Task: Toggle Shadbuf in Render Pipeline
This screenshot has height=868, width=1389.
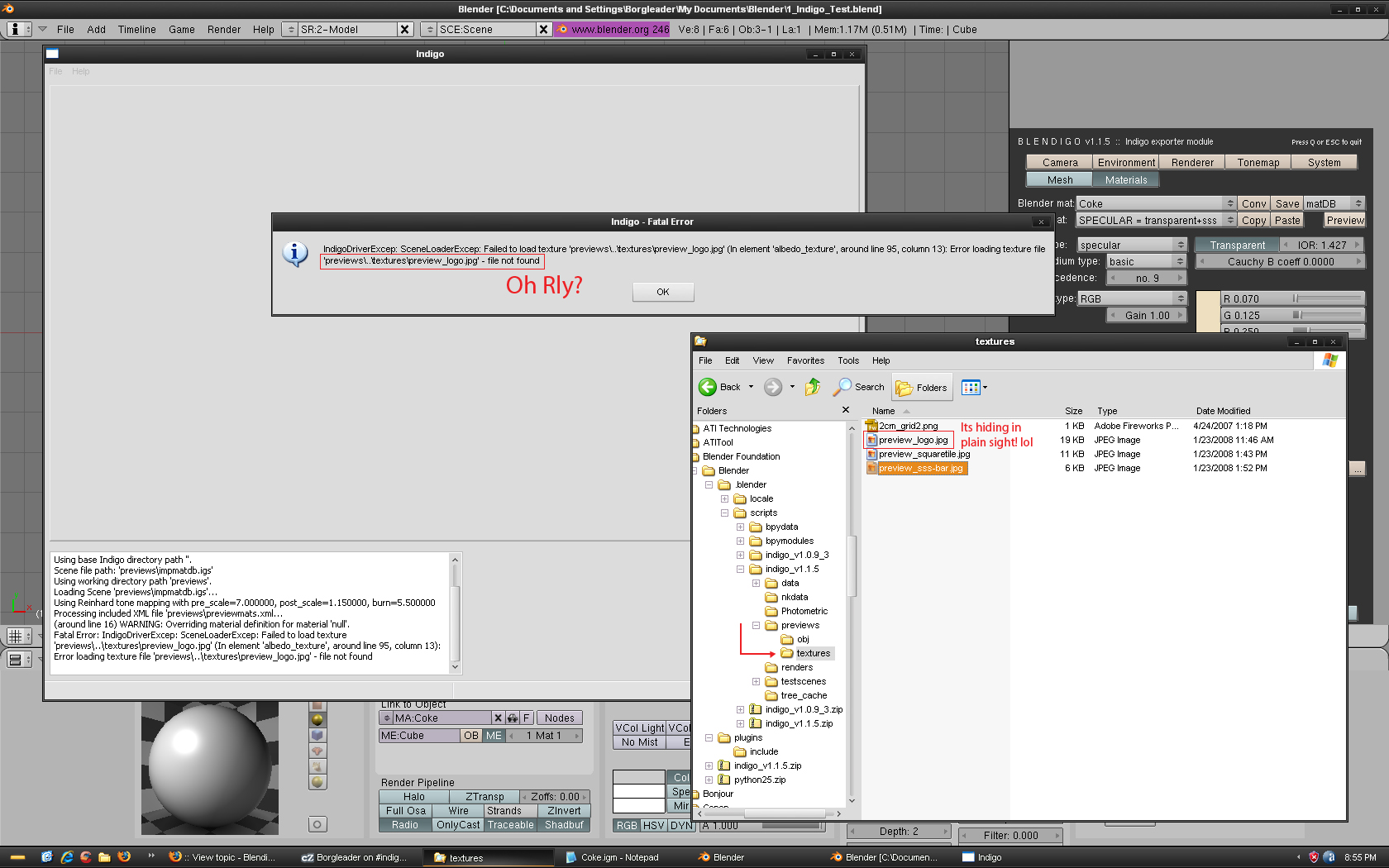Action: click(x=564, y=825)
